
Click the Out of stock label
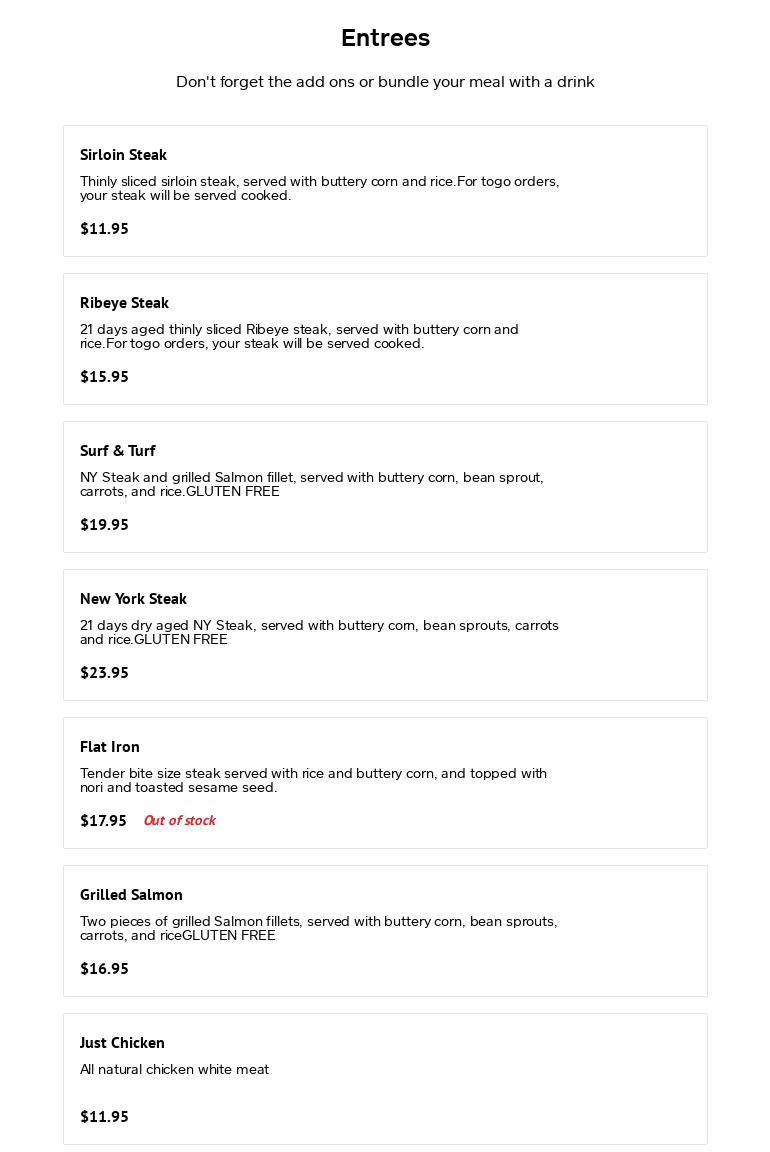[x=179, y=821]
